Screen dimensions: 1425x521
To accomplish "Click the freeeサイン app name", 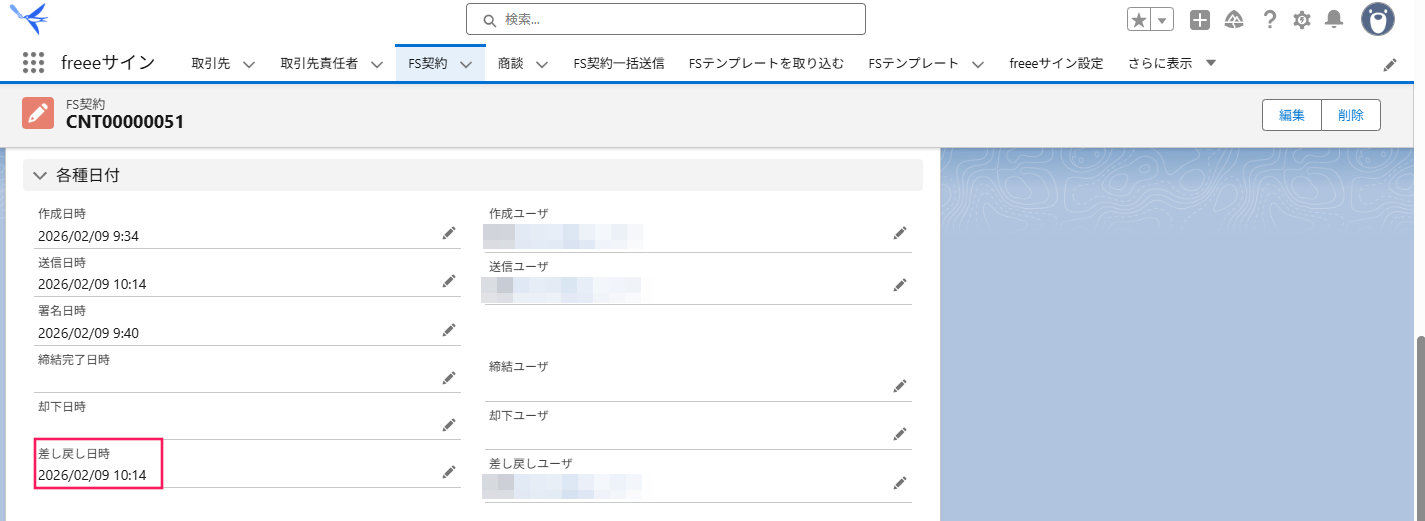I will click(x=108, y=63).
